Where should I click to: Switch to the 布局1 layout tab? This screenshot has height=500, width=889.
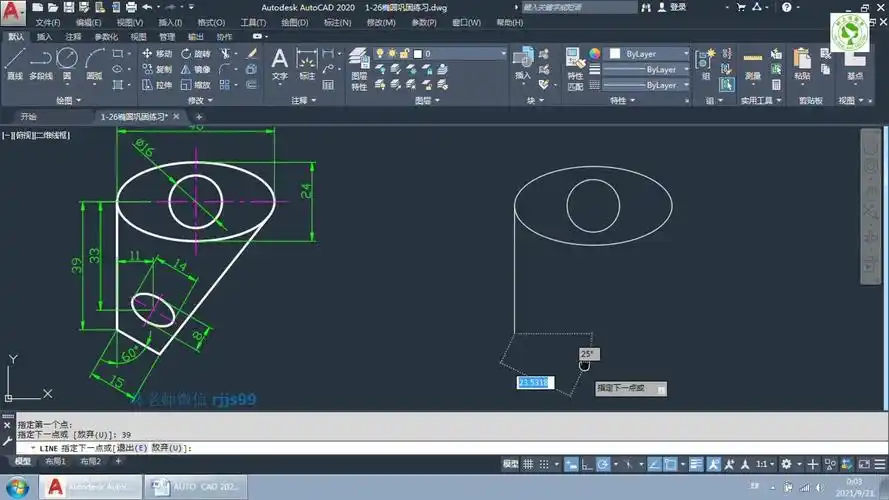pos(56,462)
